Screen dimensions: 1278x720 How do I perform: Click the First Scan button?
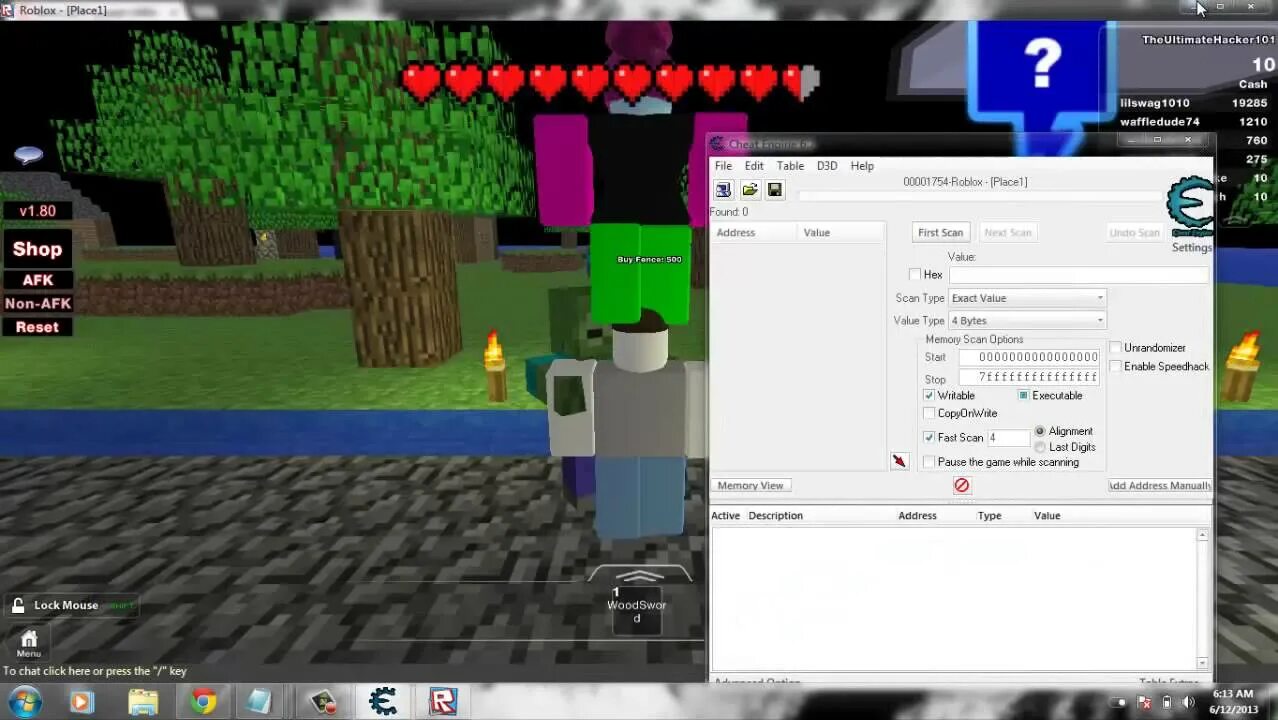click(x=941, y=232)
